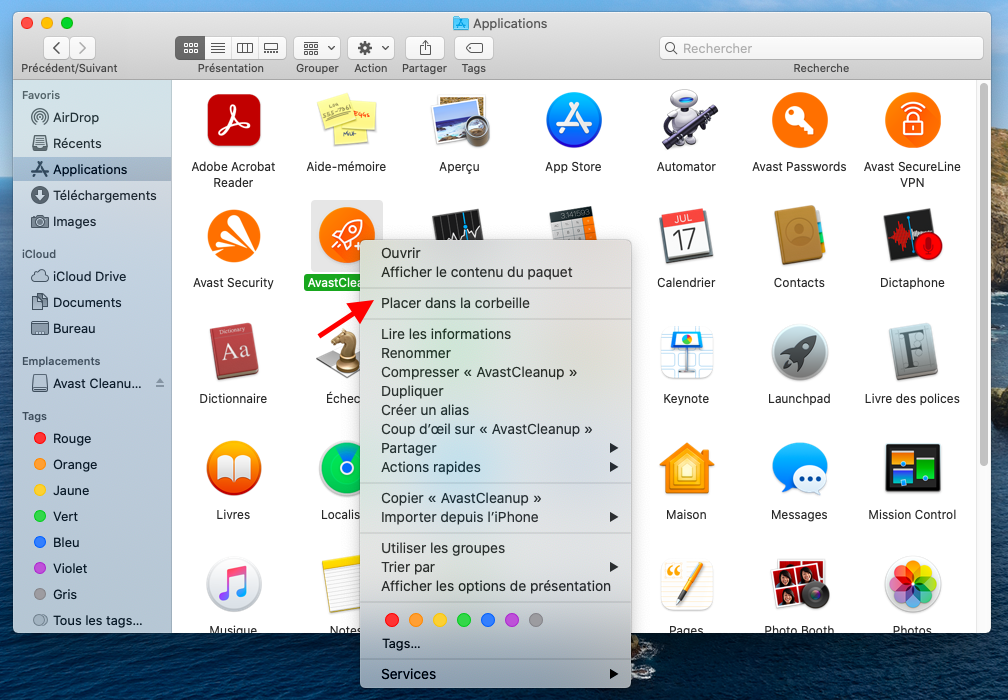Choose Ouvrir in the context menu

[496, 253]
